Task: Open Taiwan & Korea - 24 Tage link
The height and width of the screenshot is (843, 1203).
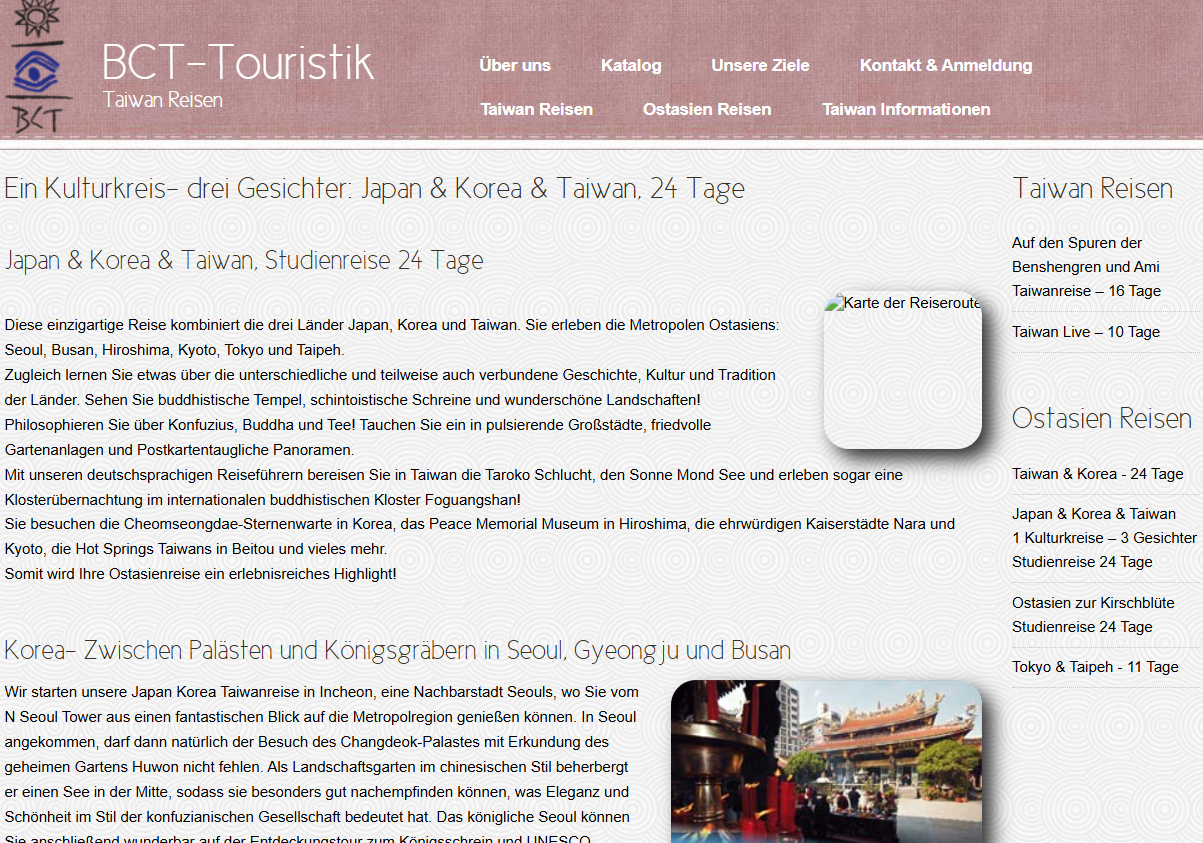Action: tap(1097, 474)
